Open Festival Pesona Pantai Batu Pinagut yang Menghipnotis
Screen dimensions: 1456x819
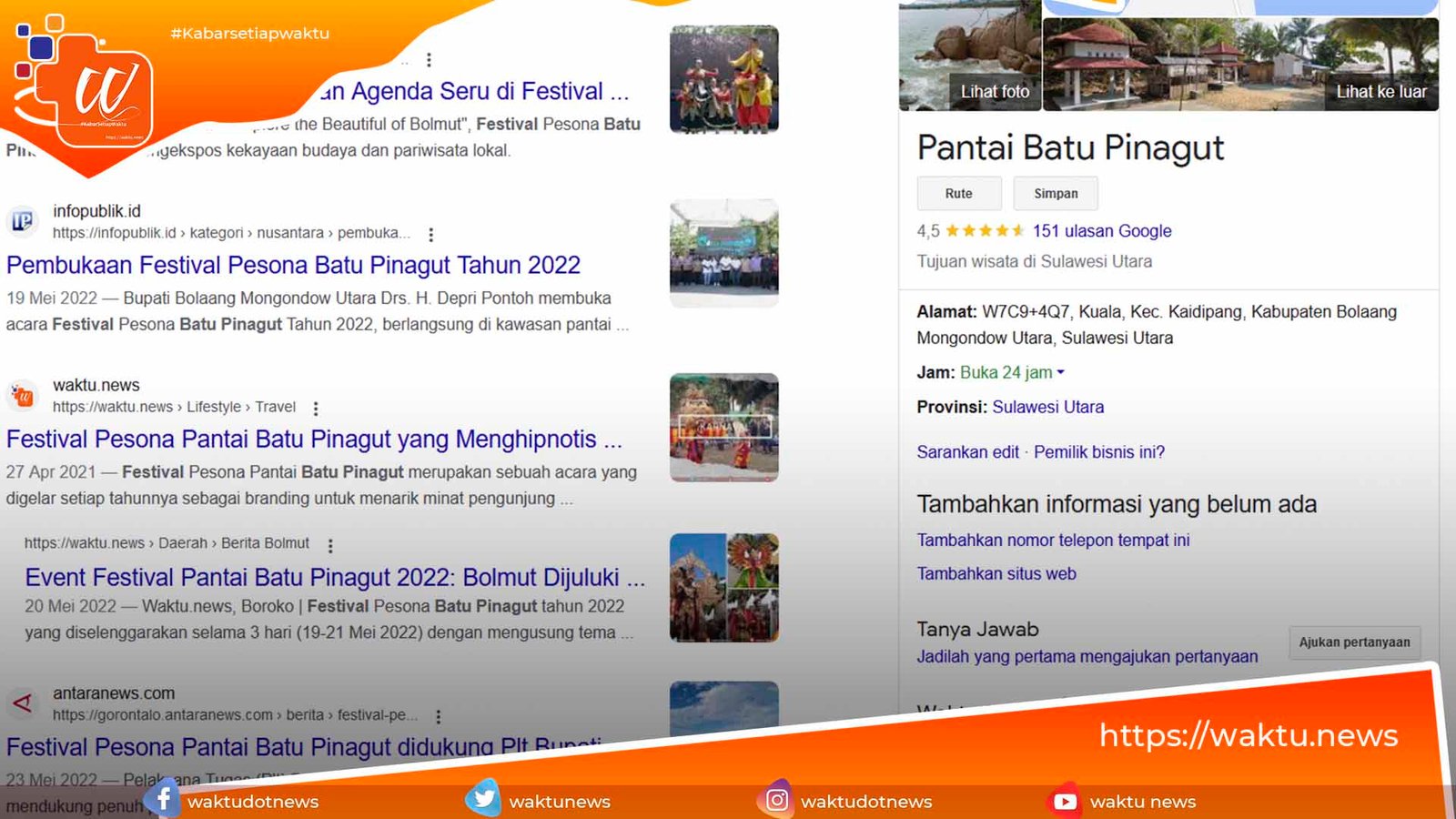(314, 440)
